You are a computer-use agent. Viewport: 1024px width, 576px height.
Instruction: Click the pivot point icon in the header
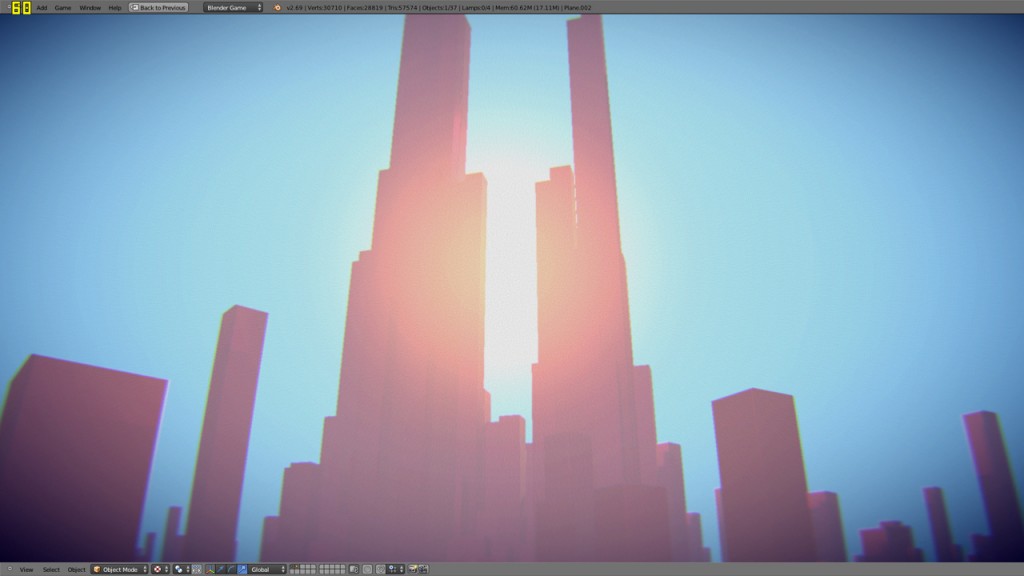(158, 568)
